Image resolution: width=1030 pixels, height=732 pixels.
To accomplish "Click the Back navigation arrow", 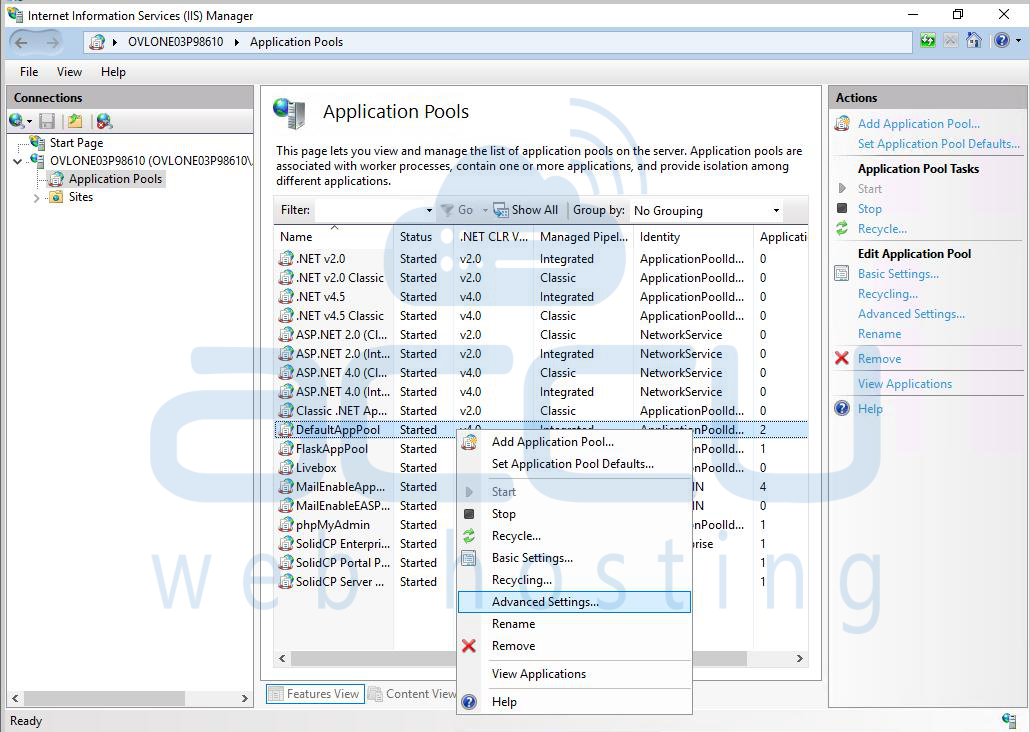I will [22, 43].
